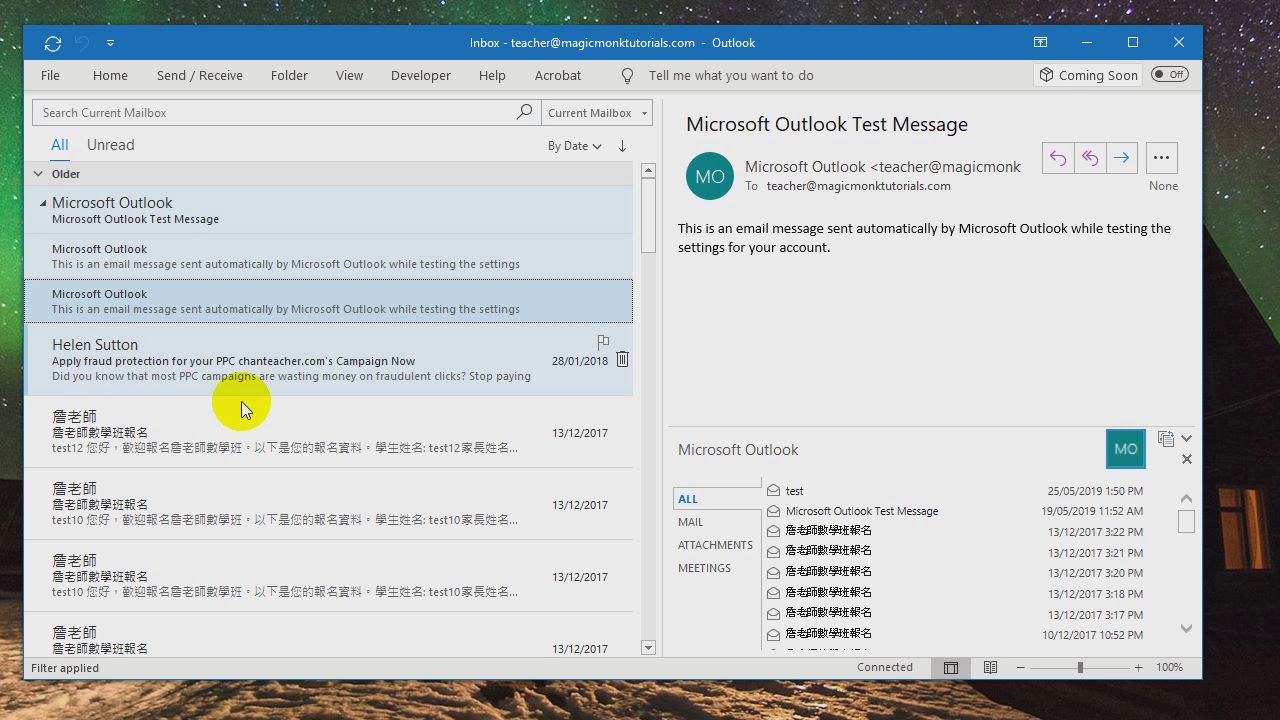
Task: Click the Reply icon in reading pane
Action: (1058, 158)
